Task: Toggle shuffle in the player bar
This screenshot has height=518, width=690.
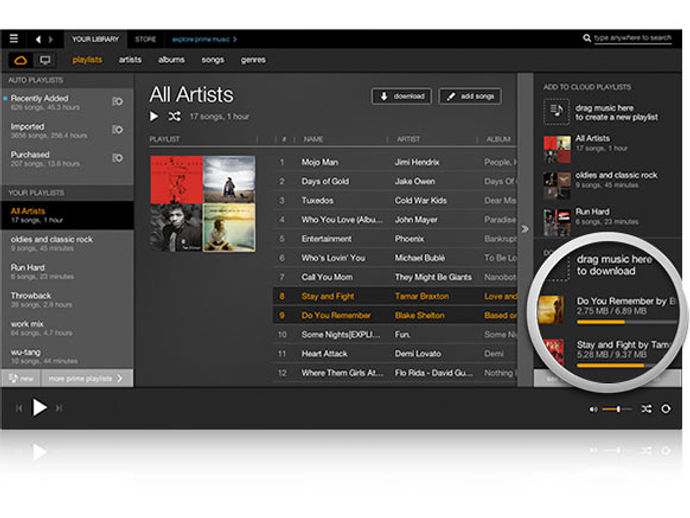Action: point(646,409)
